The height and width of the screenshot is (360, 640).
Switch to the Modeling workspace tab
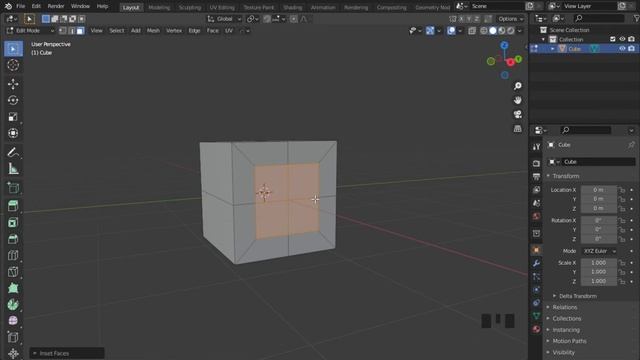point(159,7)
